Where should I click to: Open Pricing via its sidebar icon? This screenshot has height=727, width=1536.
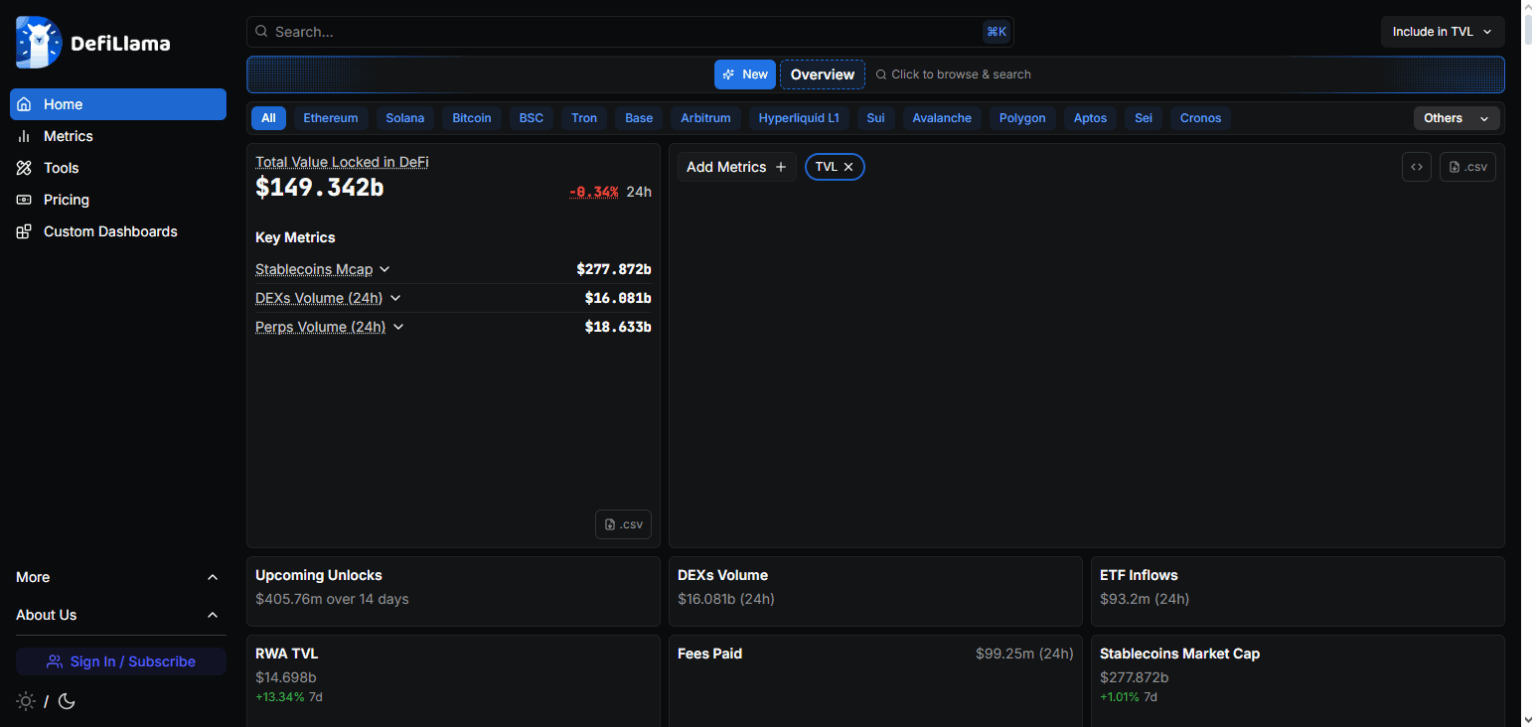pos(23,200)
